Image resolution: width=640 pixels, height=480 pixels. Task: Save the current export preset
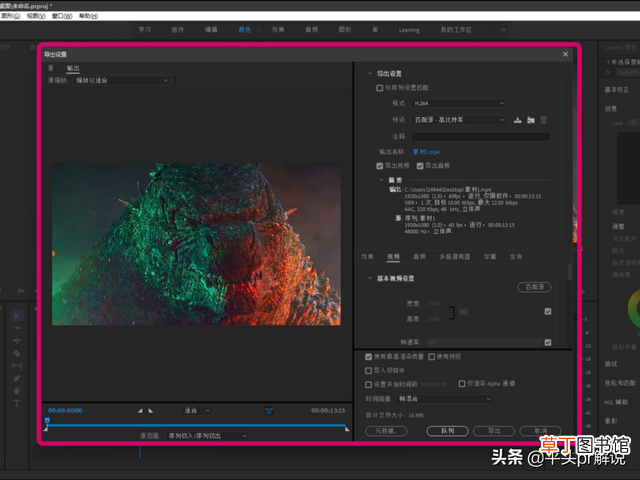pyautogui.click(x=518, y=120)
